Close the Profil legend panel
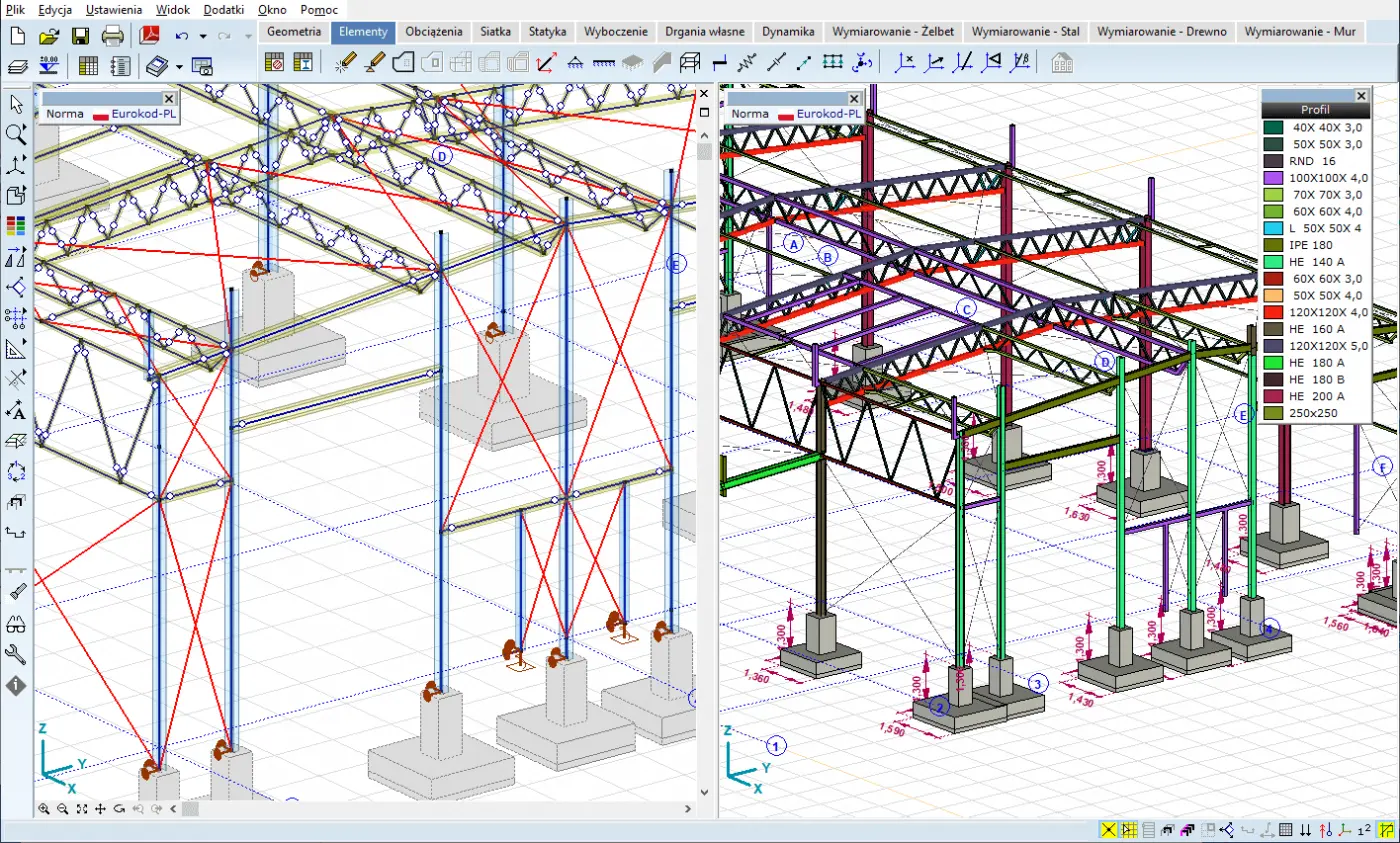 click(1360, 95)
